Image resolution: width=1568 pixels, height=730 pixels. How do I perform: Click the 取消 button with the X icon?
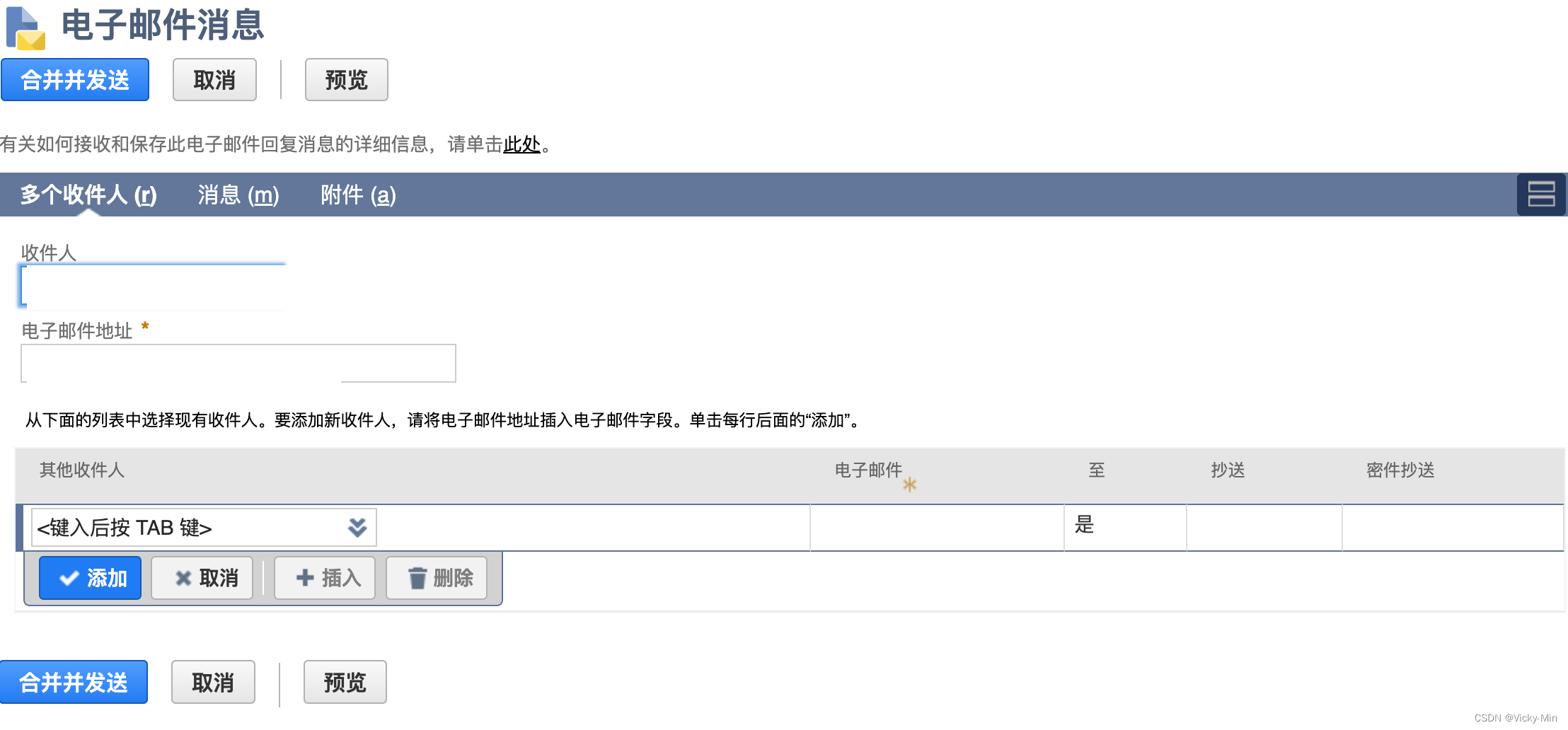pyautogui.click(x=202, y=578)
